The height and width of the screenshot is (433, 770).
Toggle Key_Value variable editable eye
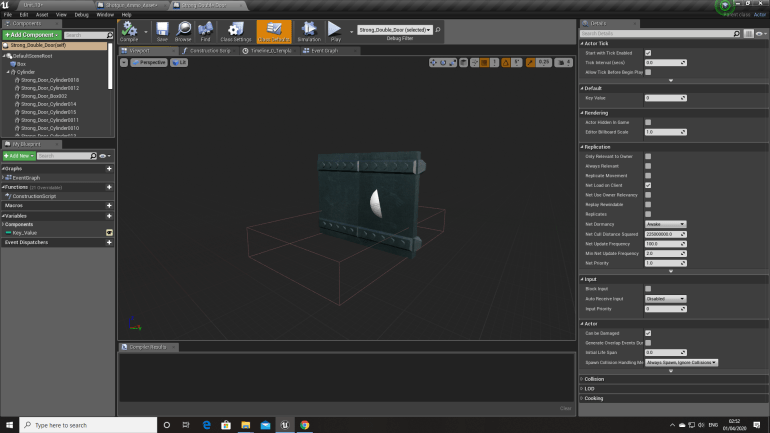coord(109,233)
